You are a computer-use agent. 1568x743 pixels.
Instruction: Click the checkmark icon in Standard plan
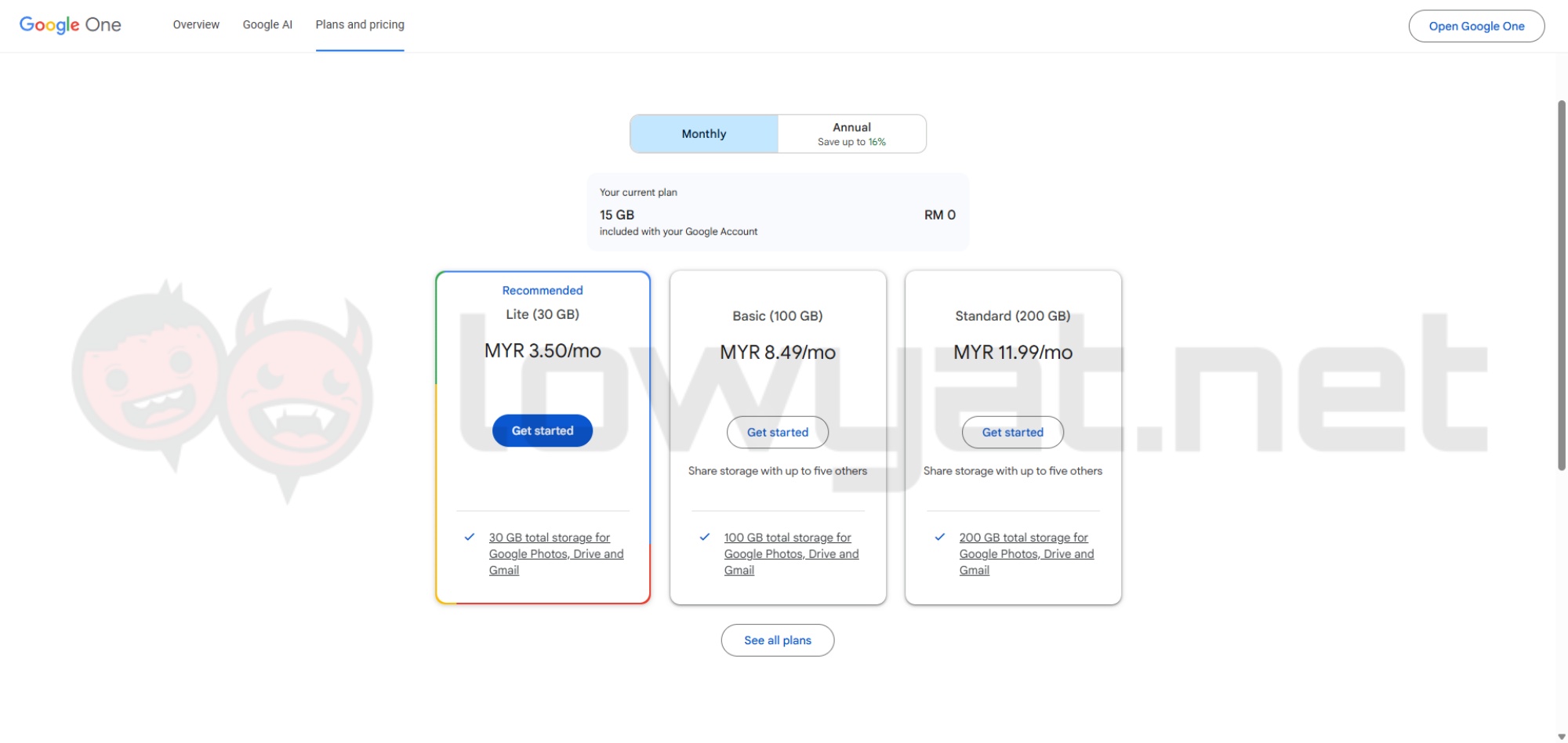click(x=940, y=537)
